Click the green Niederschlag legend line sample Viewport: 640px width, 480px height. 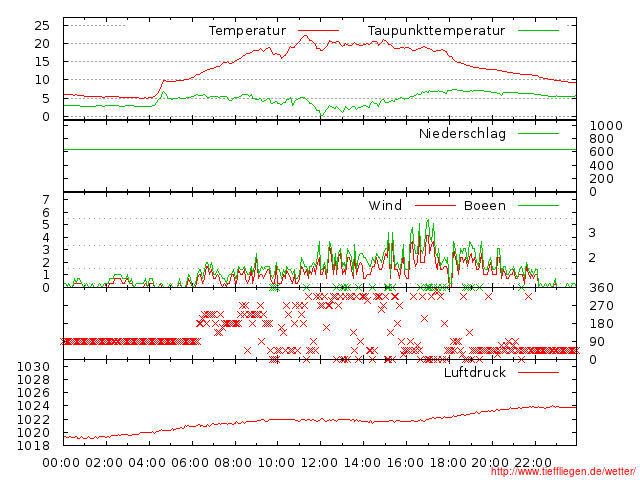click(x=538, y=133)
